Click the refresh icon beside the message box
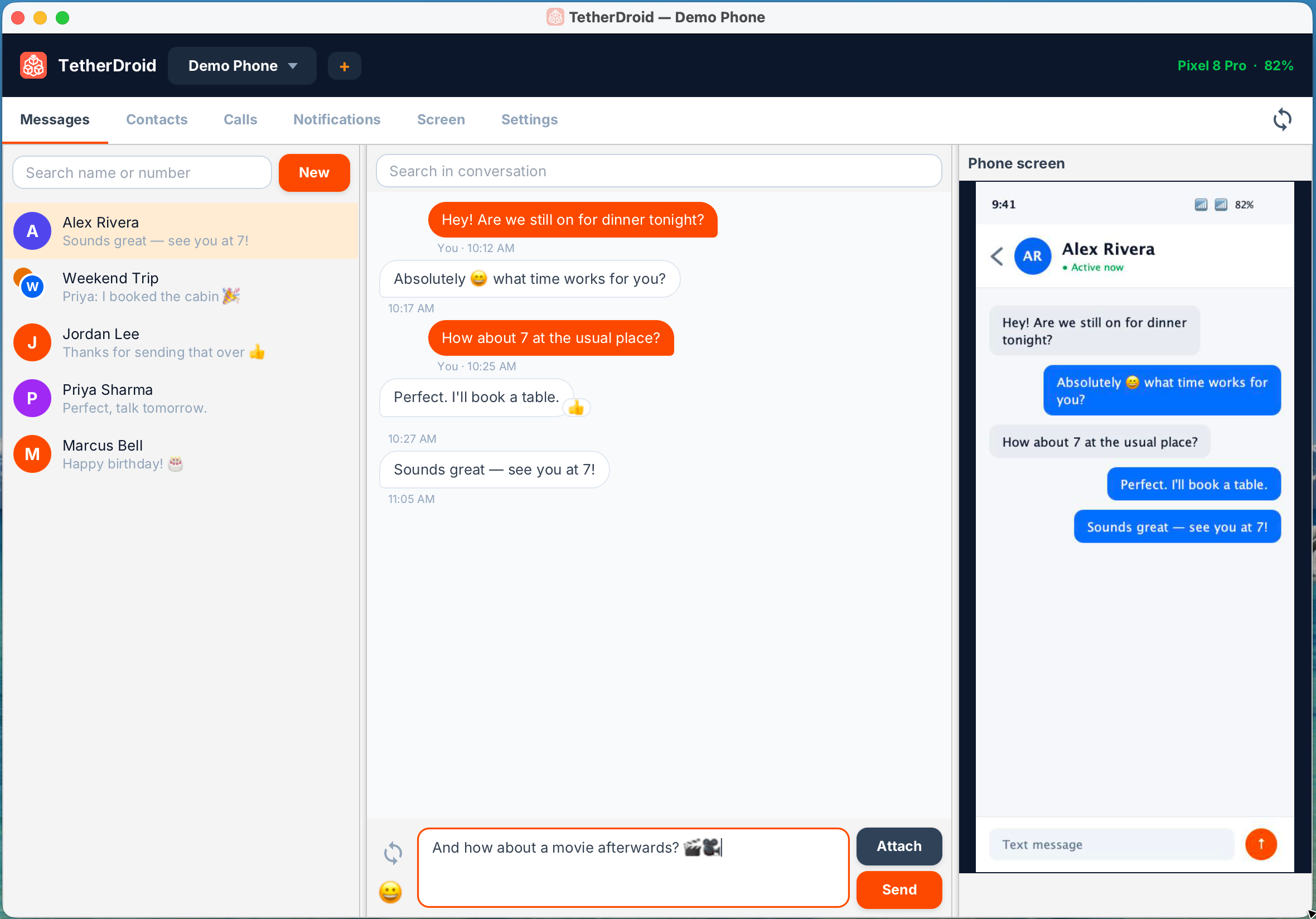 coord(393,853)
